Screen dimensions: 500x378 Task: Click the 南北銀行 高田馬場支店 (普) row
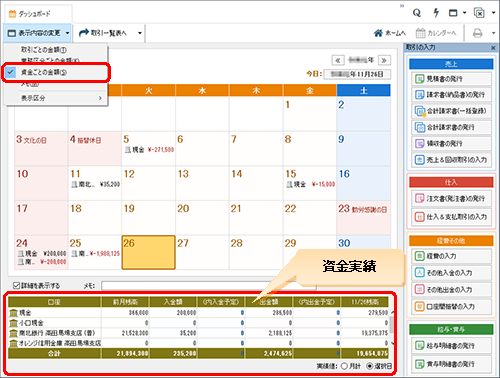(198, 333)
